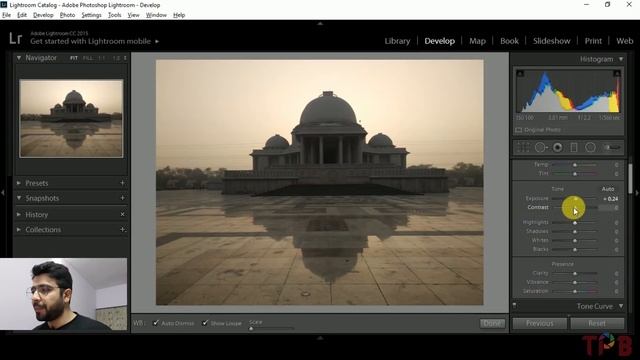Open the File menu

pos(7,15)
